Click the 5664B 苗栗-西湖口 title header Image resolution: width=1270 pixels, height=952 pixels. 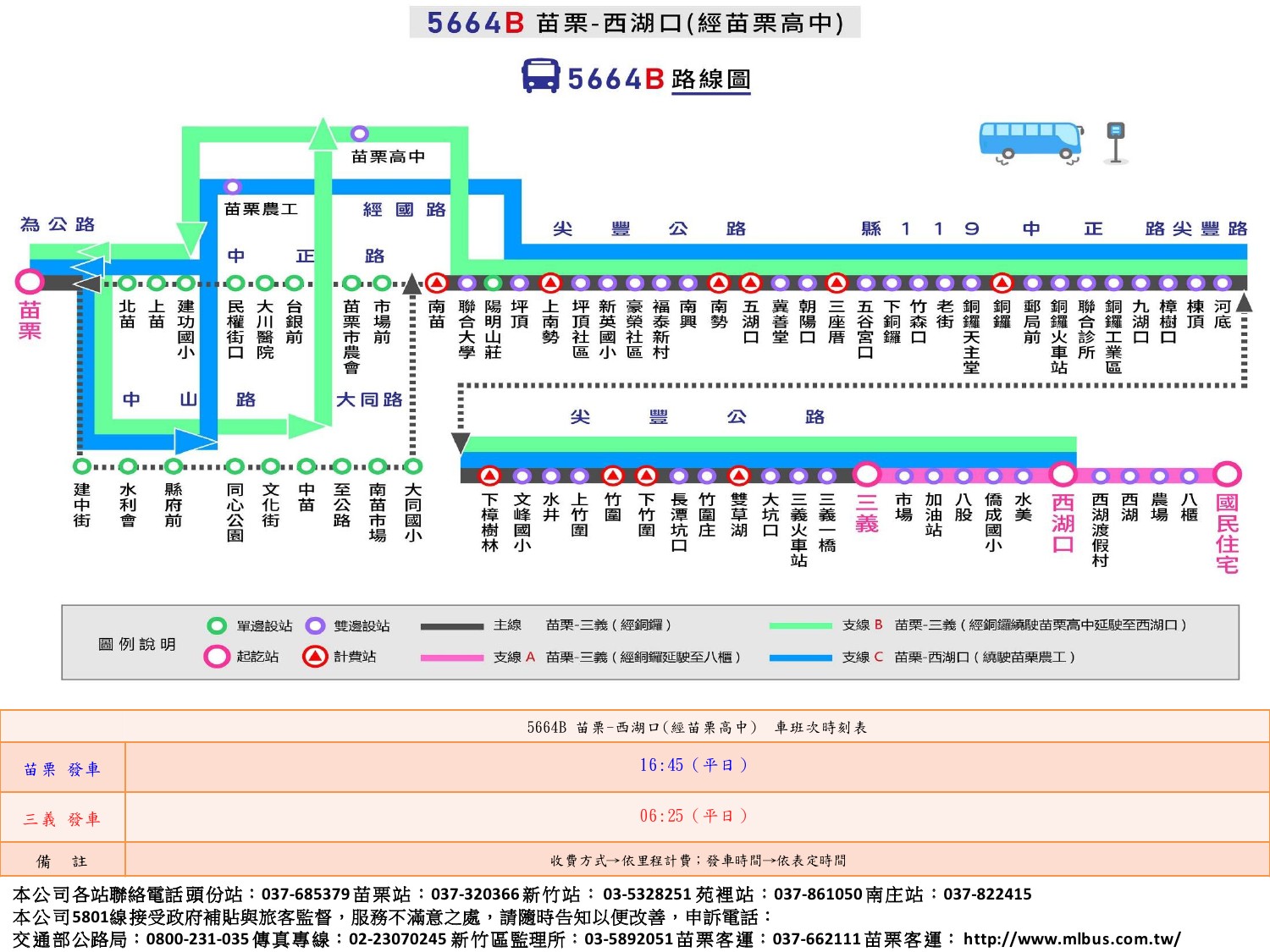tap(635, 23)
